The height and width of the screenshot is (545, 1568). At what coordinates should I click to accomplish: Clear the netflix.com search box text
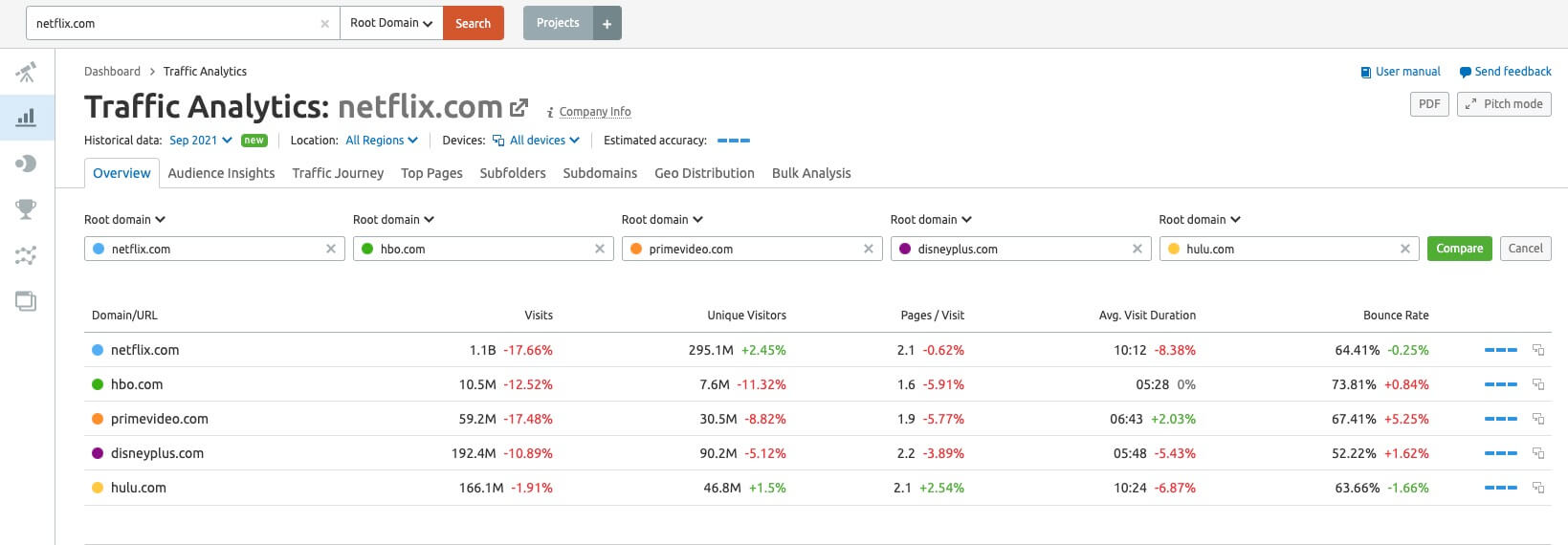(325, 24)
